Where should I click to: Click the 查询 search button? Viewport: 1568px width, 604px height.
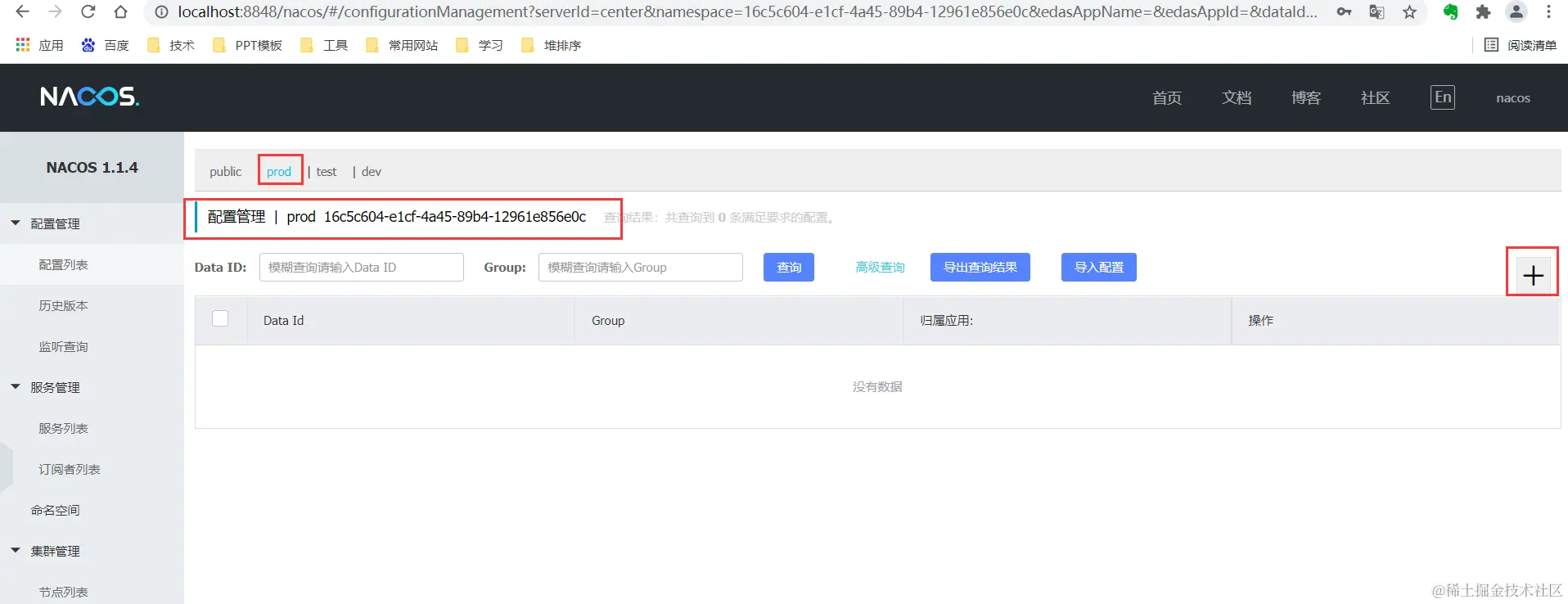[x=789, y=267]
